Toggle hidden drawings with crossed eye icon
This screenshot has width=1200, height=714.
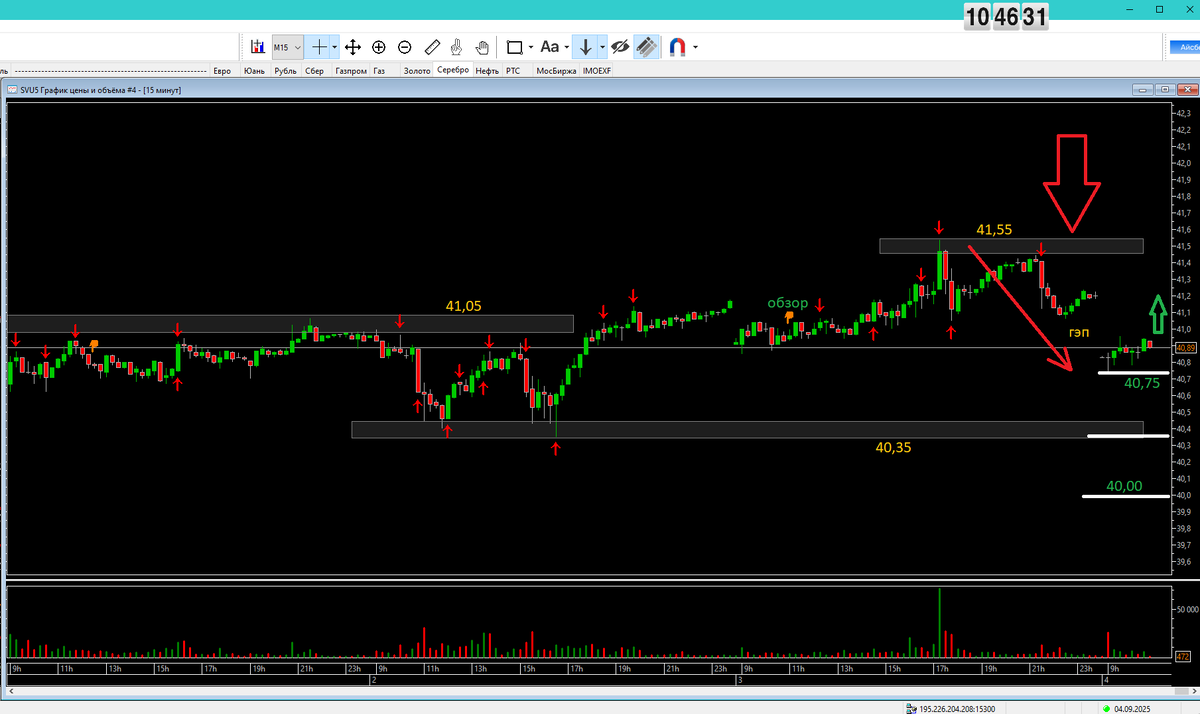click(x=620, y=47)
